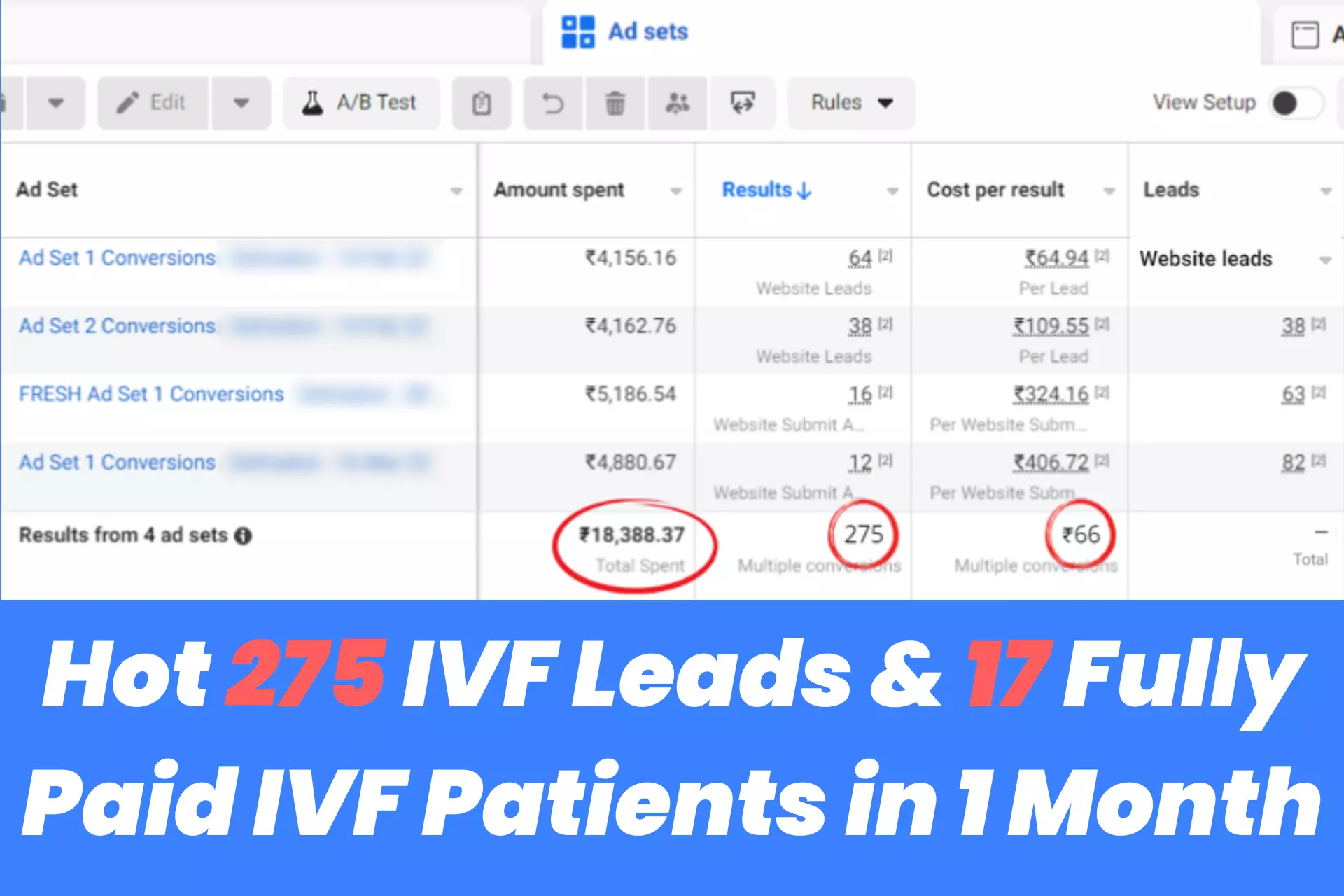This screenshot has height=896, width=1344.
Task: Click the Ad sets grid icon
Action: pyautogui.click(x=578, y=32)
